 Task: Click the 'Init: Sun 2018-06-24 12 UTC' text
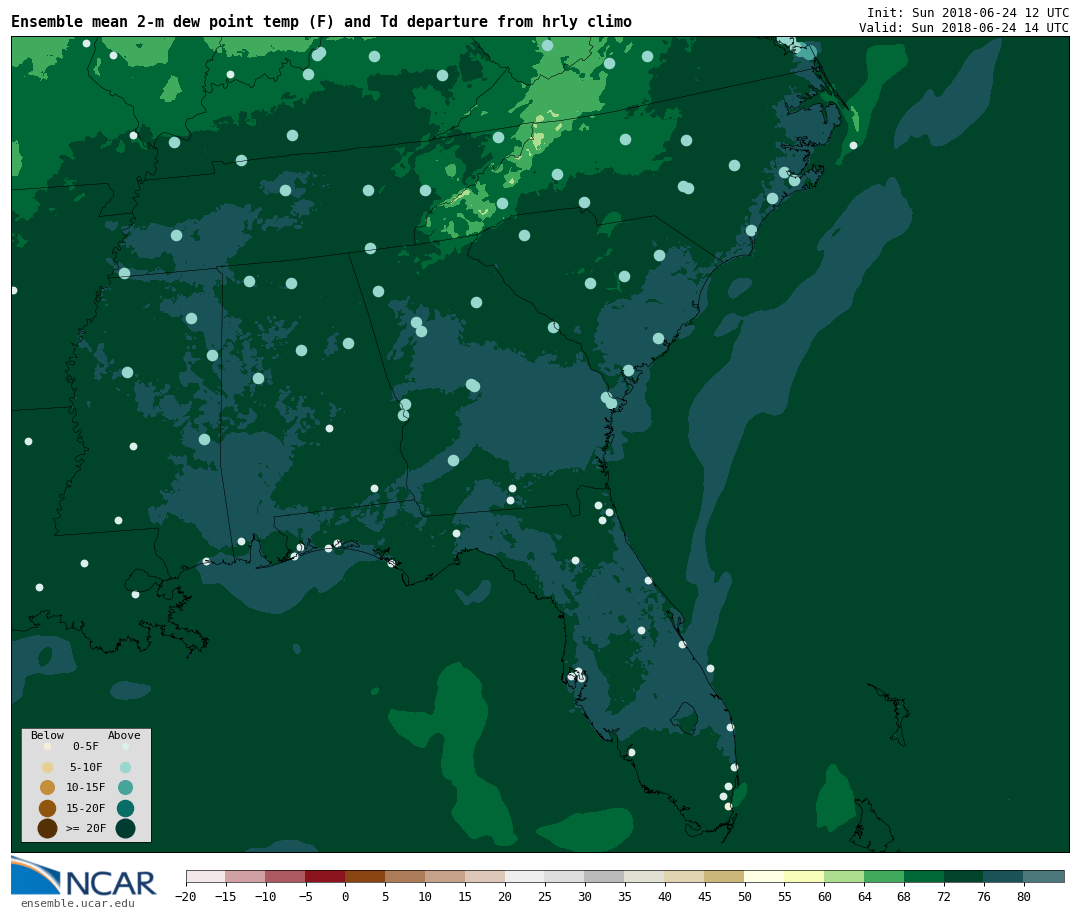pos(968,12)
